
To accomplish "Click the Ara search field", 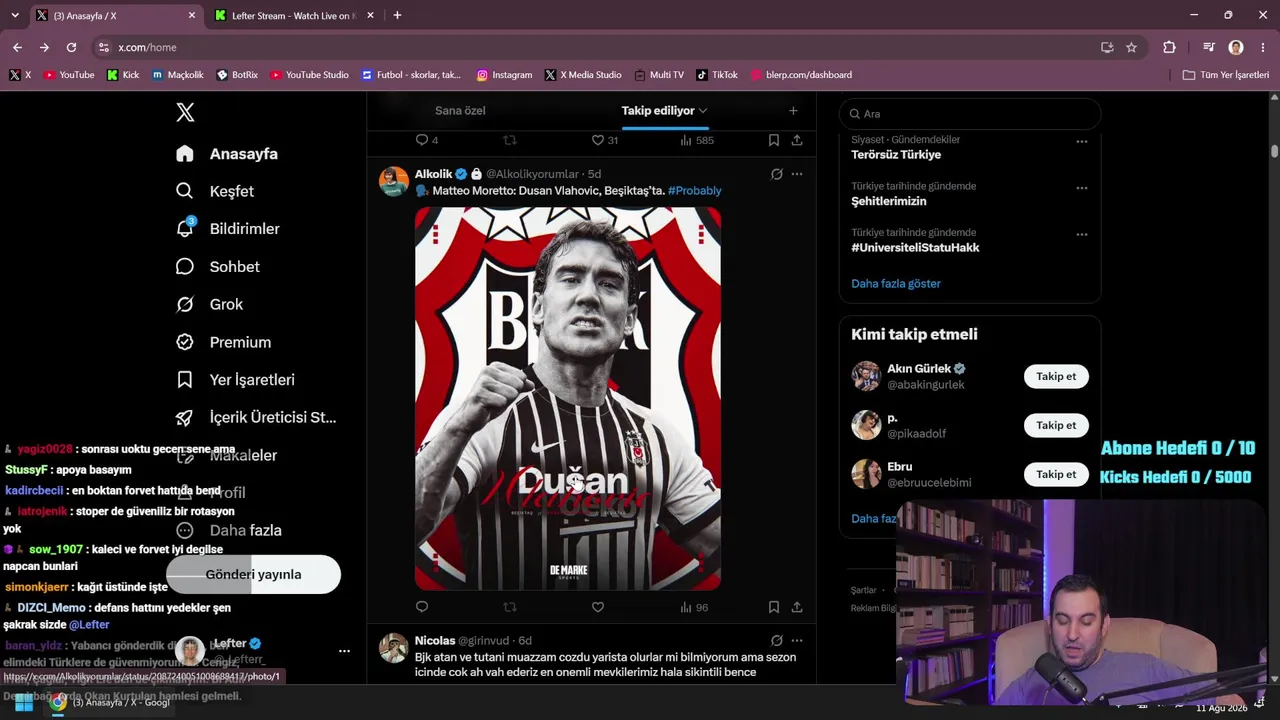I will [970, 114].
